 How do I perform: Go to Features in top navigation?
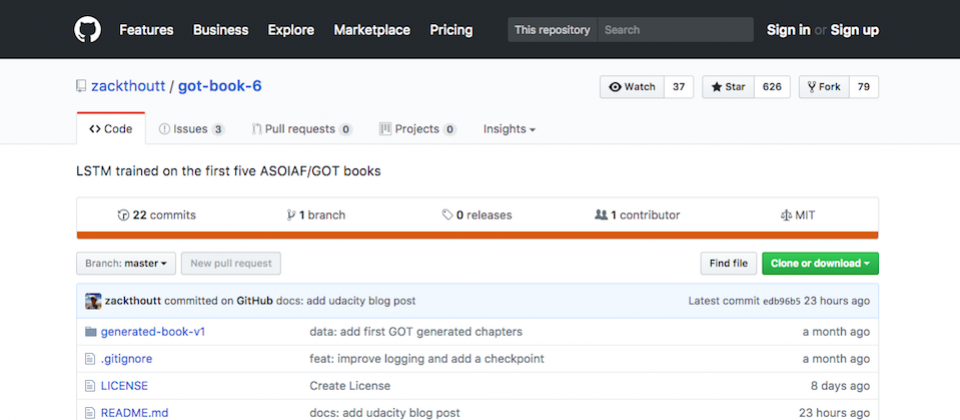click(146, 29)
